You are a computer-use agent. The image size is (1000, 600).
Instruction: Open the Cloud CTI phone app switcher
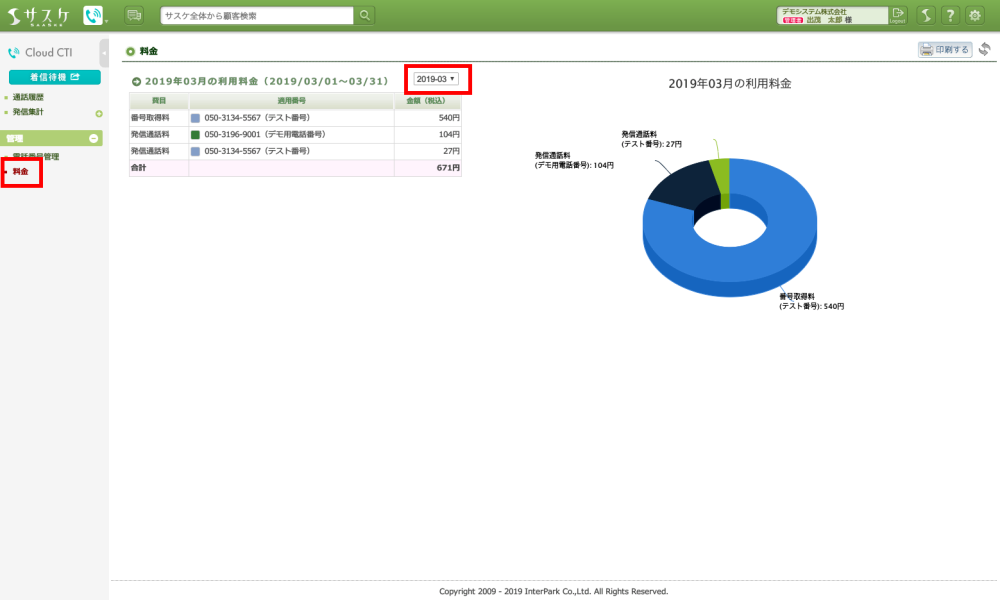[94, 15]
